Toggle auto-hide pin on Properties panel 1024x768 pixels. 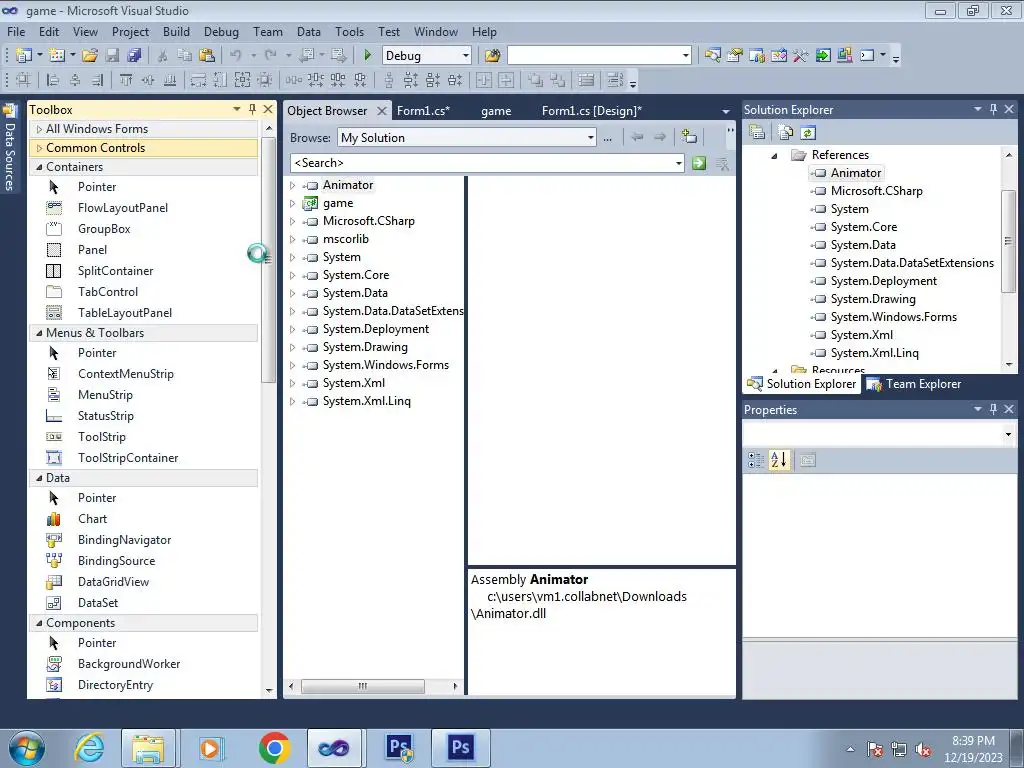[993, 409]
